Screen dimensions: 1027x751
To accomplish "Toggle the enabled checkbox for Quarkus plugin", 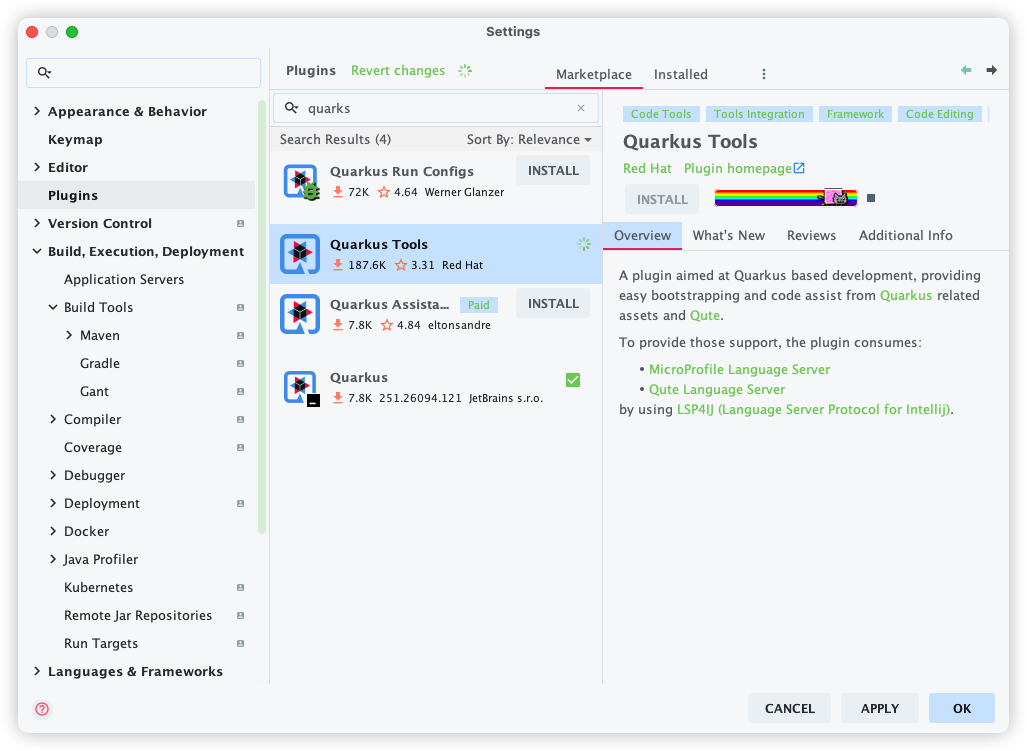I will pos(573,380).
